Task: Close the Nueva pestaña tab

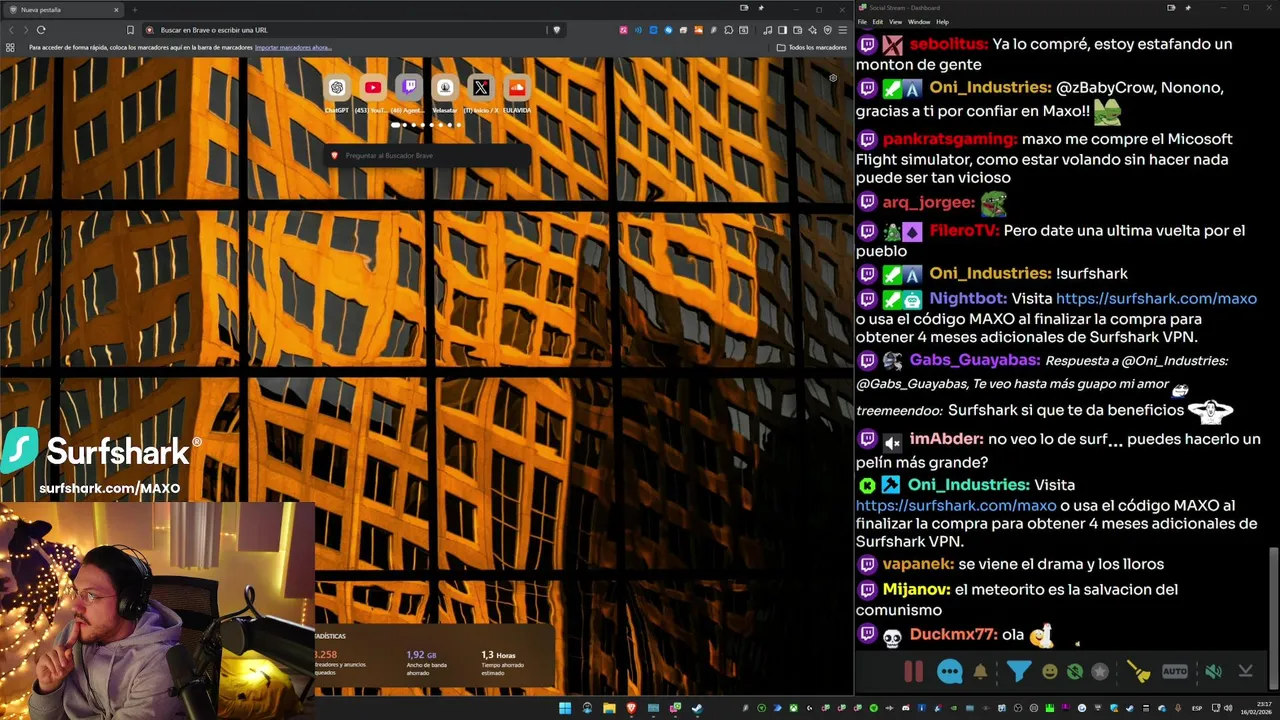Action: 116,10
